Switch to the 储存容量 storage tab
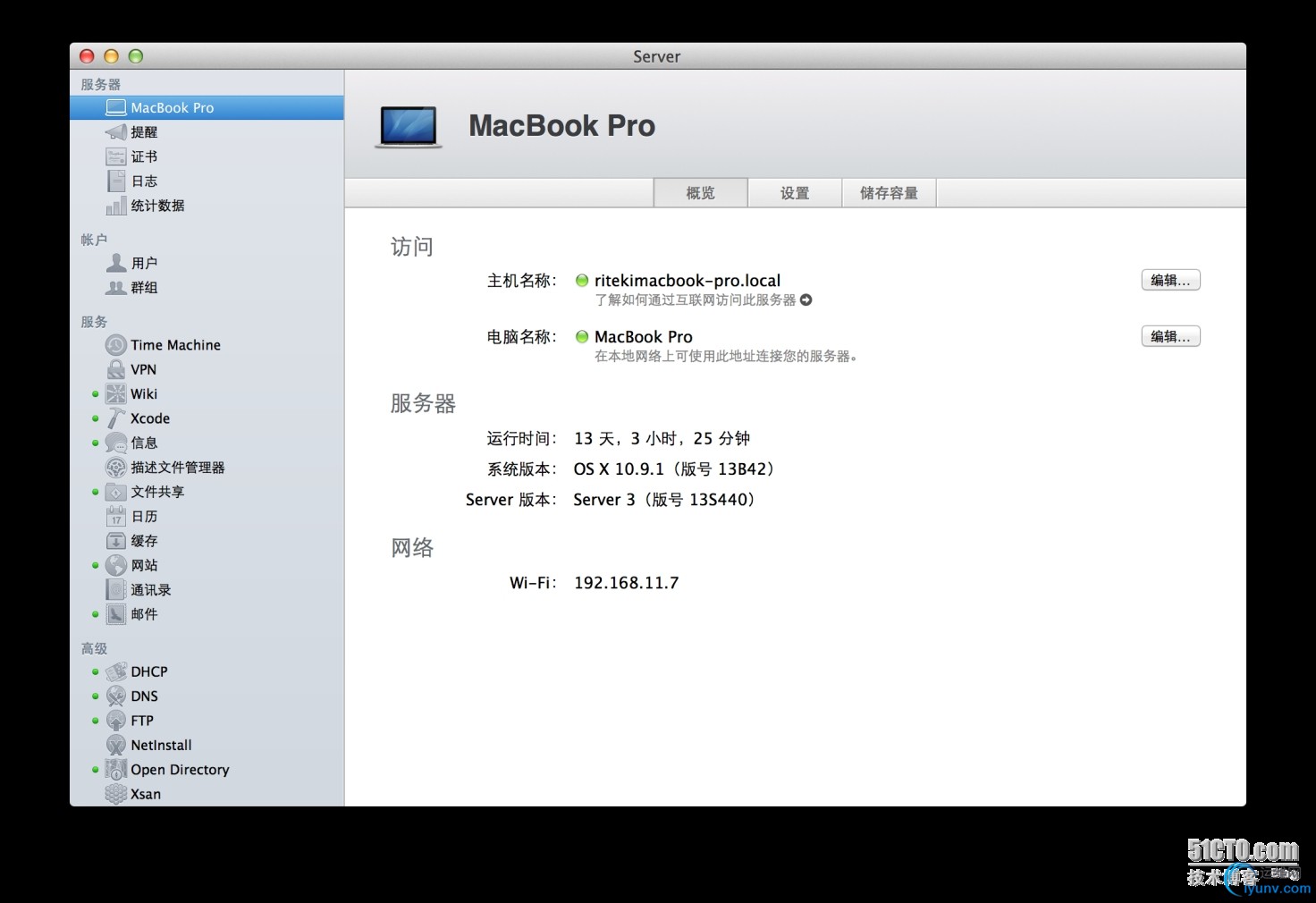Screen dimensions: 1316x903 889,193
